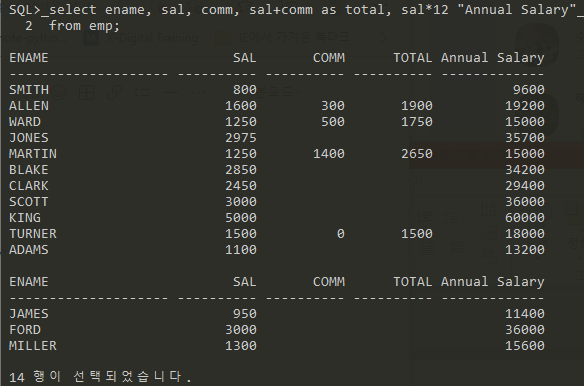Click CLARK's salary 2450

(x=241, y=186)
